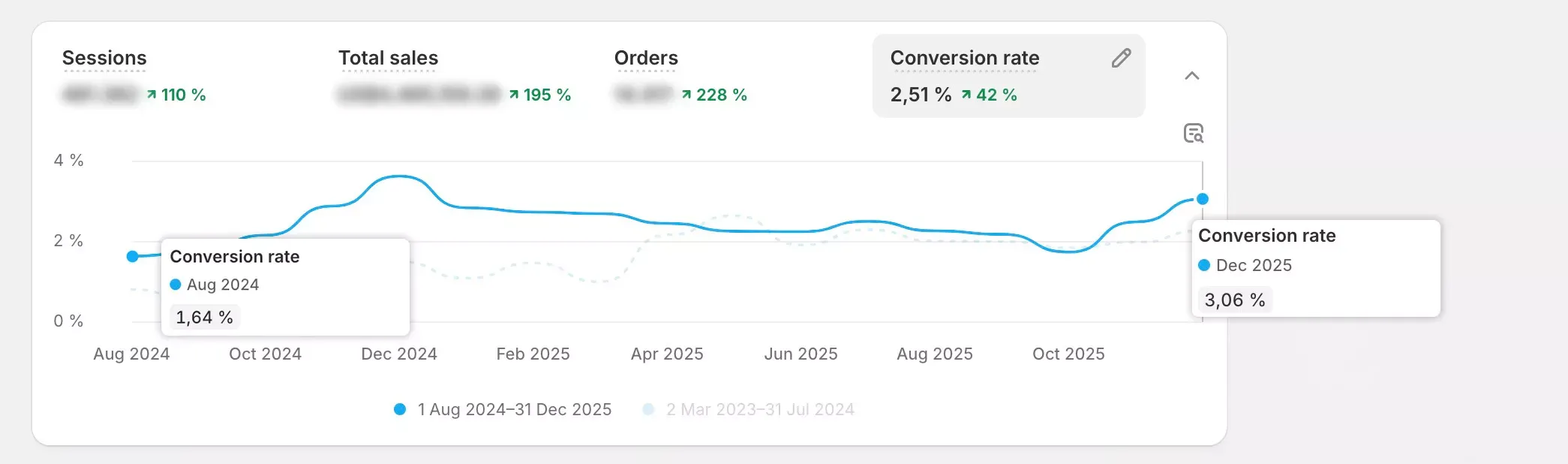Click the Dec 2025 data point on the line

(1203, 199)
